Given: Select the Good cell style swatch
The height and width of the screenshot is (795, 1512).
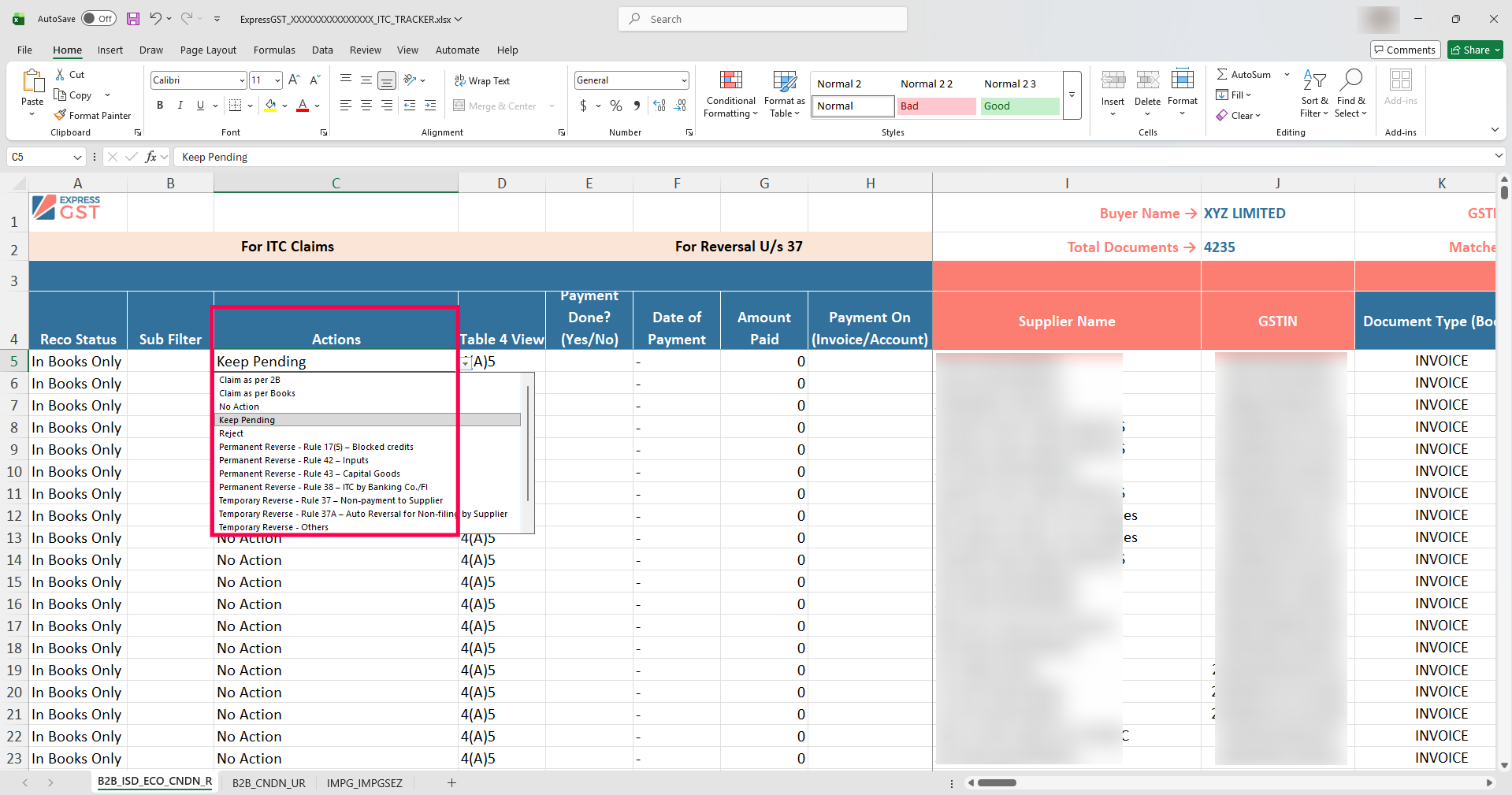Looking at the screenshot, I should click(x=1020, y=106).
